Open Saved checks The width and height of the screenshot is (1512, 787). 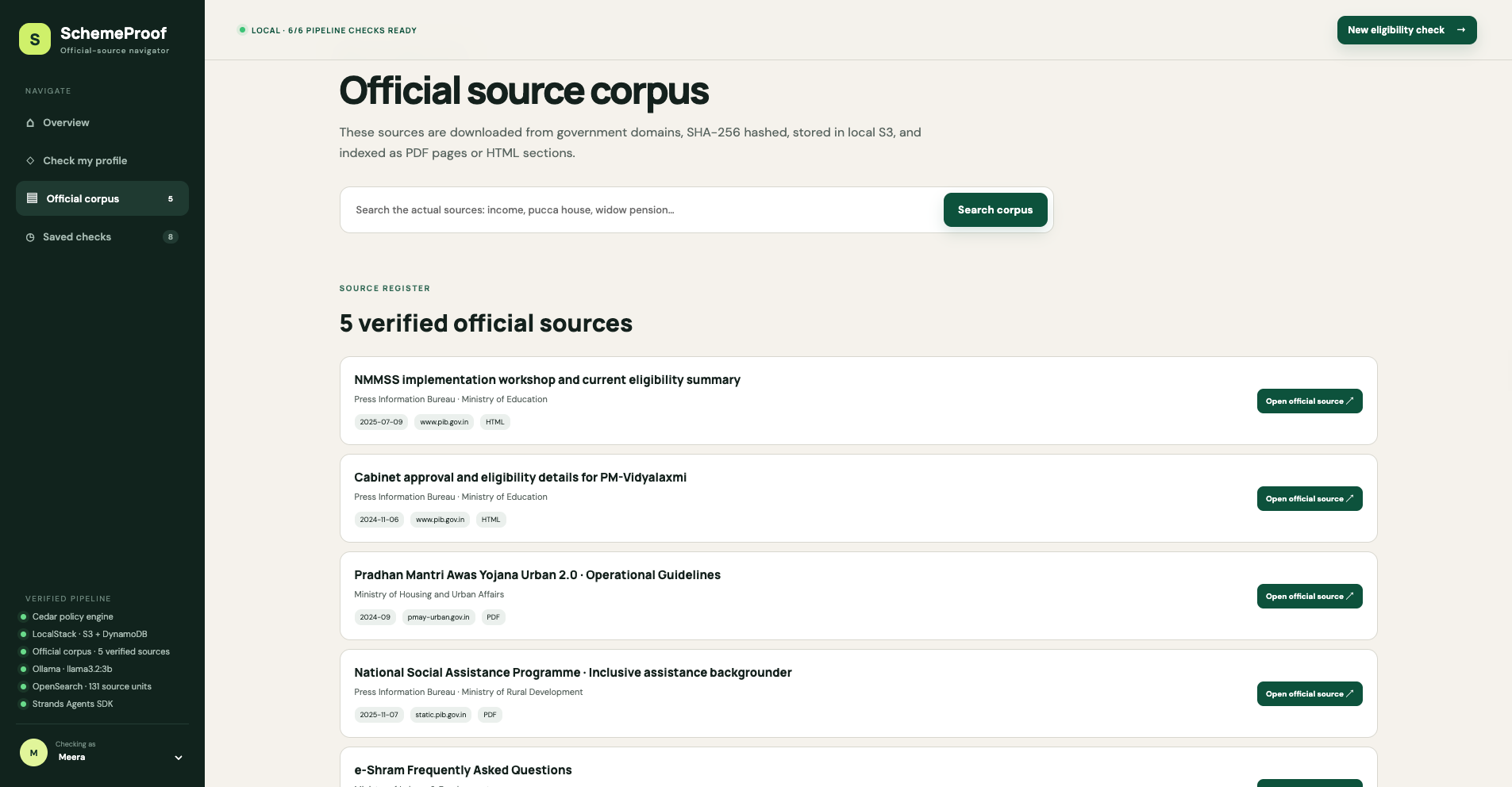[x=102, y=237]
